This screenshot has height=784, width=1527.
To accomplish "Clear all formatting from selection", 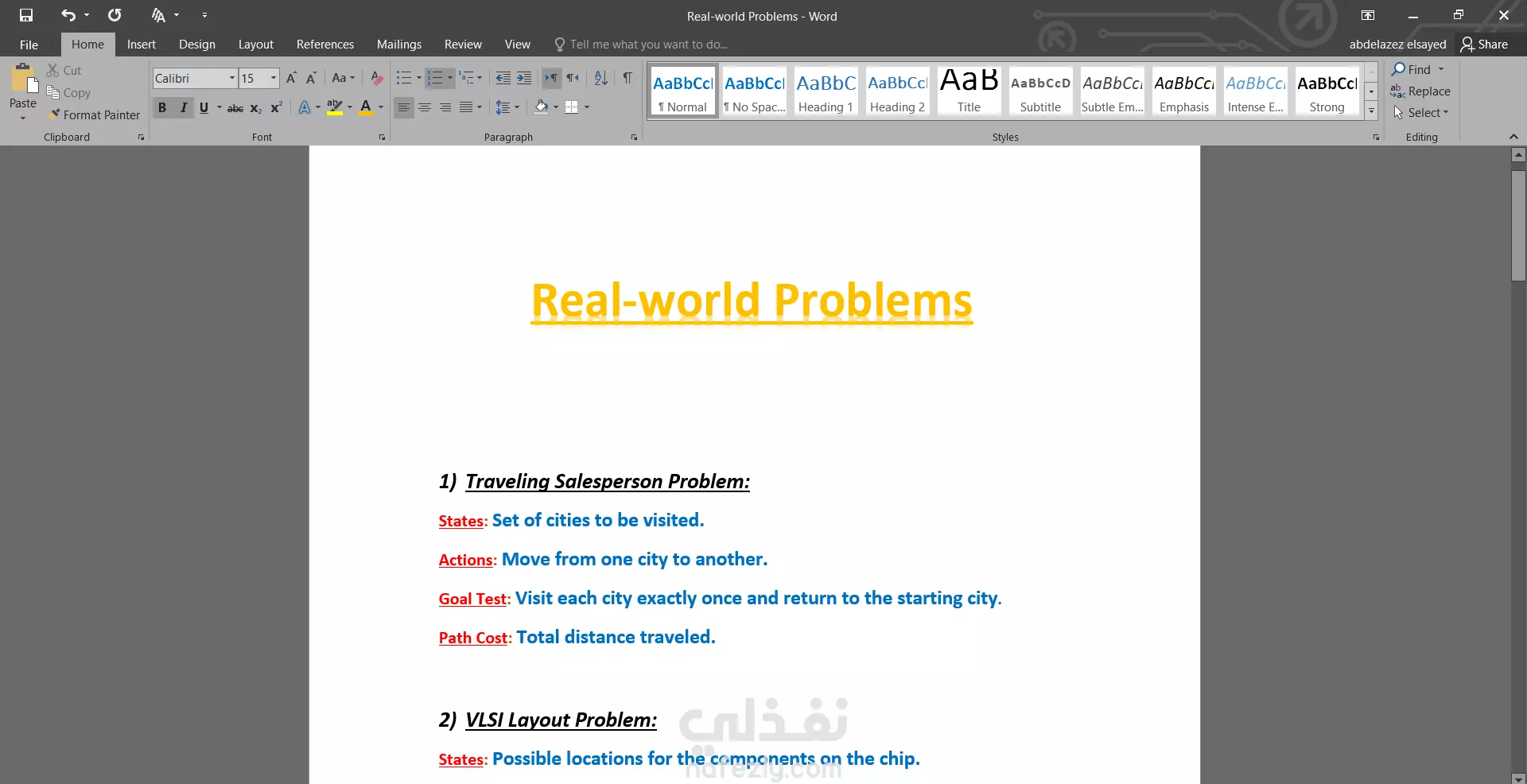I will 377,78.
